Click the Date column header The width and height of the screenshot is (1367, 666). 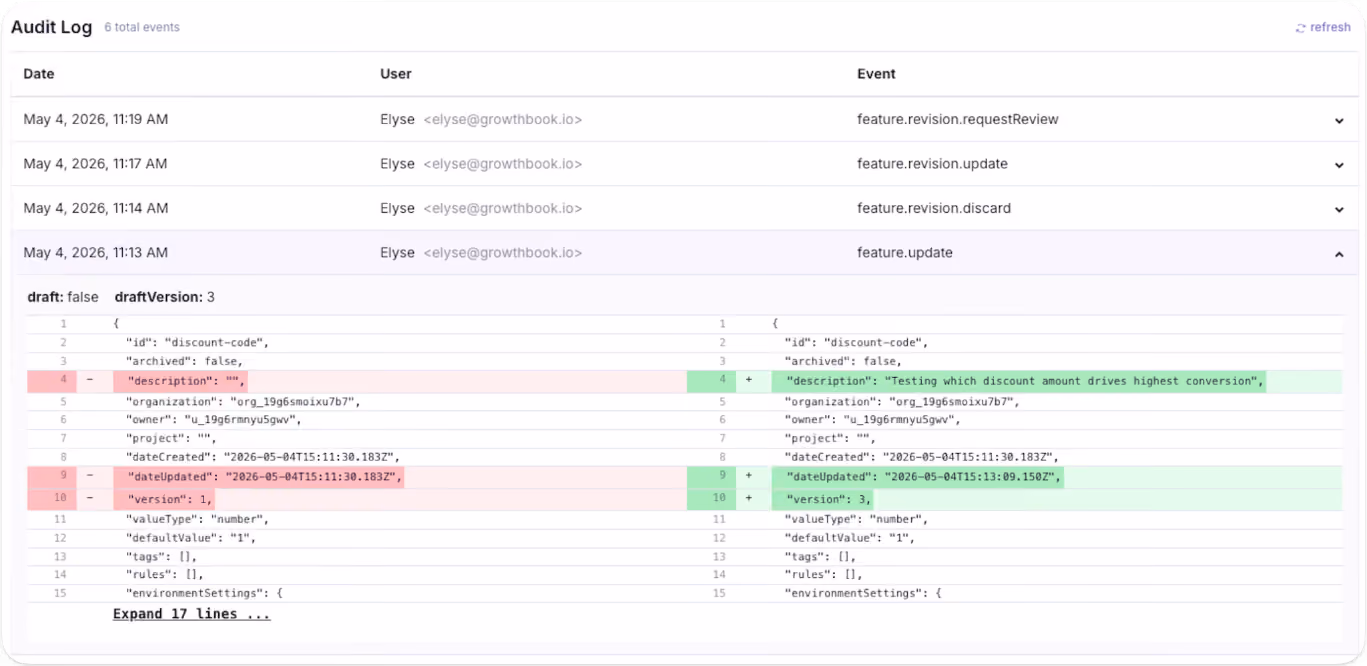(39, 74)
